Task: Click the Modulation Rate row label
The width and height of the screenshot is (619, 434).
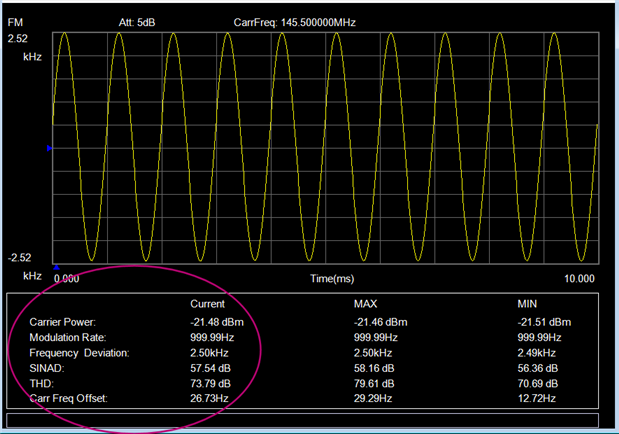Action: point(68,338)
